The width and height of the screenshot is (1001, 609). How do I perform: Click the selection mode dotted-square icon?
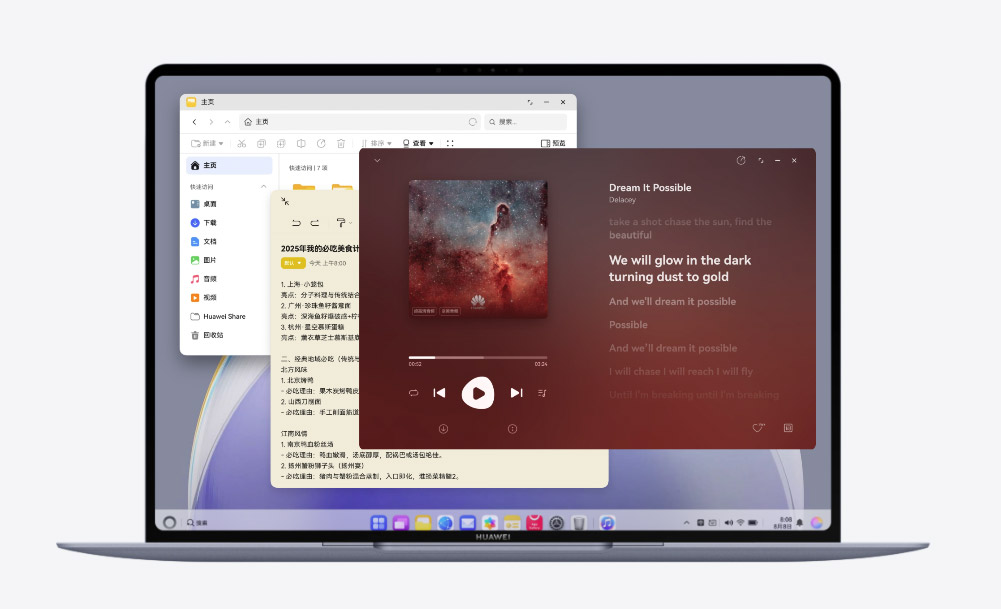(x=450, y=143)
